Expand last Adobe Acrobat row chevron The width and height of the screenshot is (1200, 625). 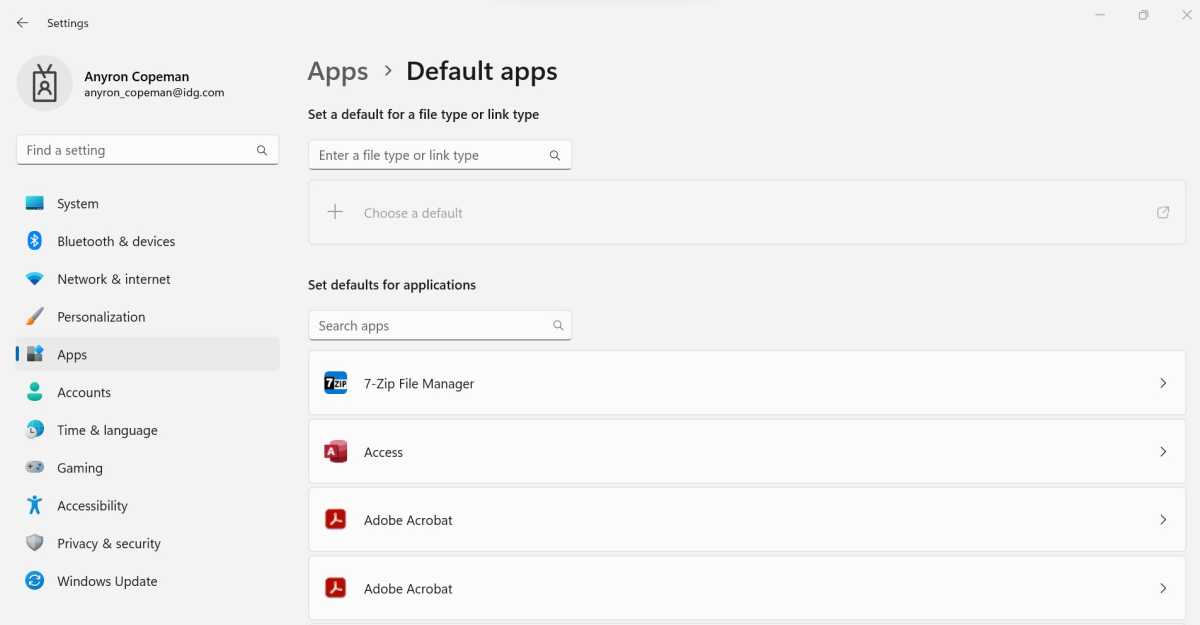[1163, 588]
